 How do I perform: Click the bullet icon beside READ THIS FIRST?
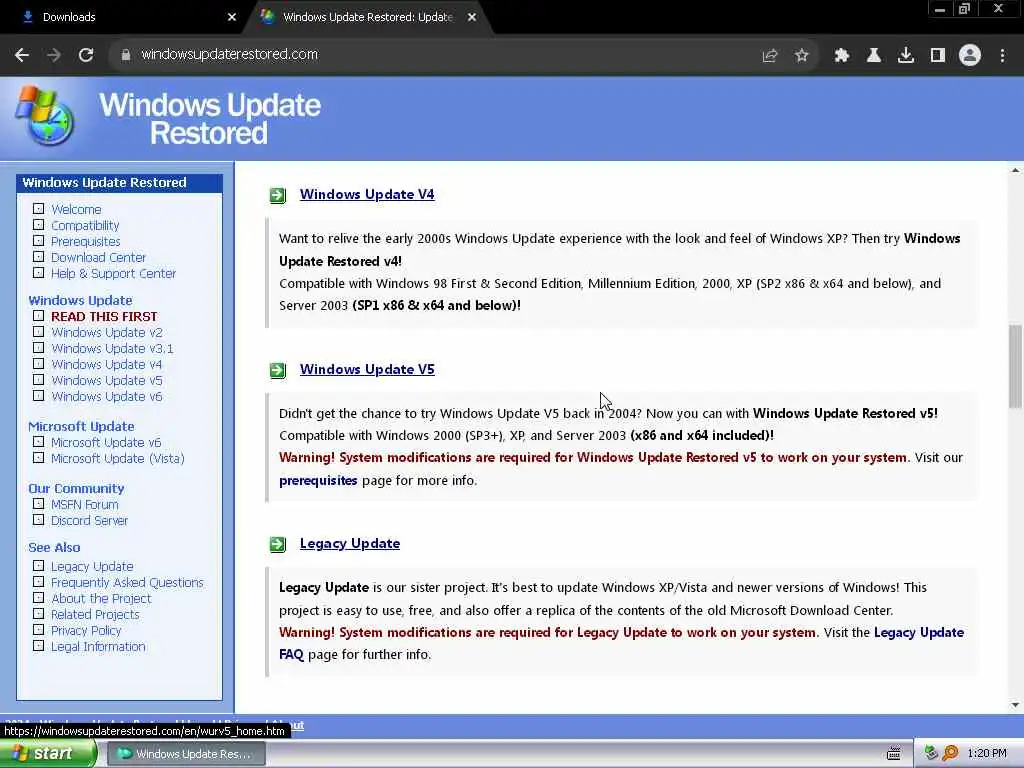(x=39, y=316)
